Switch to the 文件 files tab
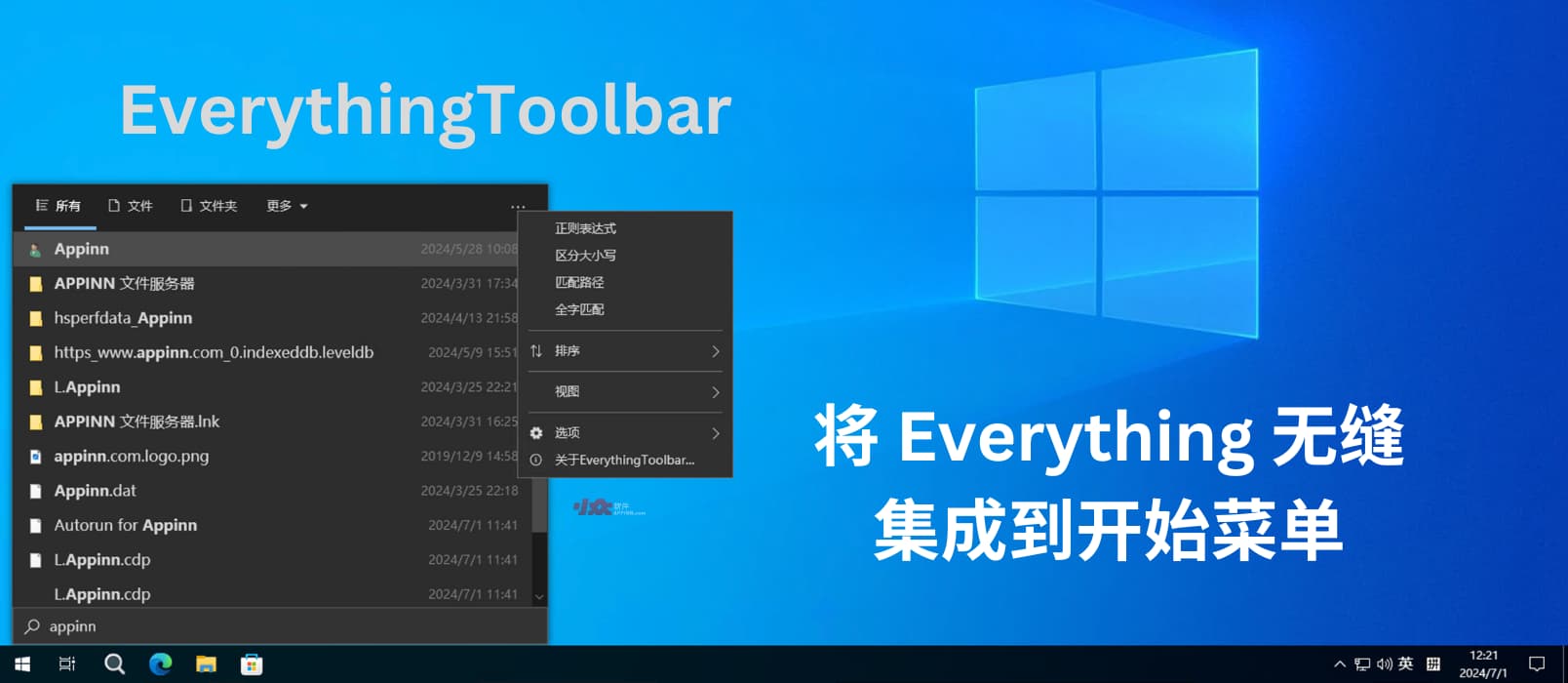This screenshot has width=1568, height=683. (131, 206)
